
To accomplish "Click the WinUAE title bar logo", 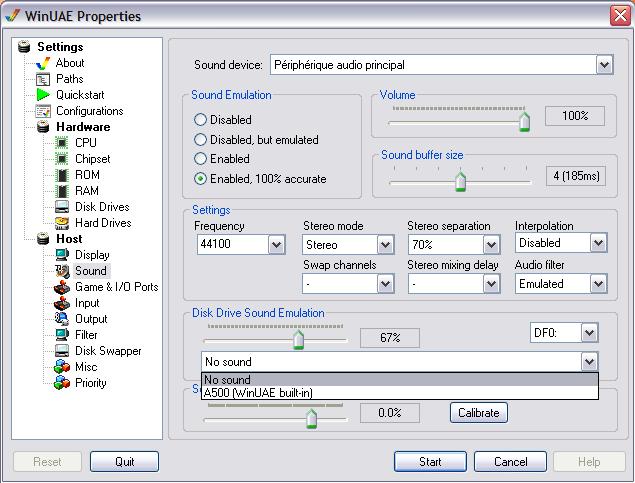I will pyautogui.click(x=13, y=16).
